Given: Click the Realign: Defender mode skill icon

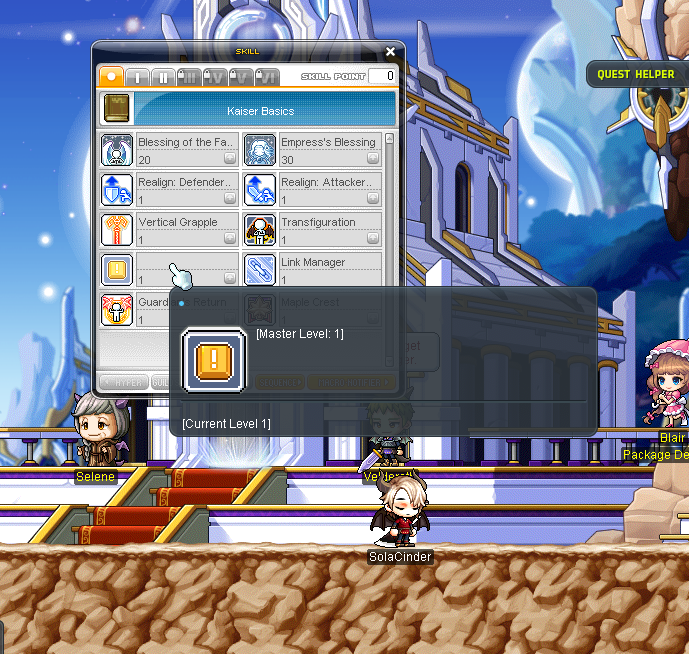Looking at the screenshot, I should (116, 190).
